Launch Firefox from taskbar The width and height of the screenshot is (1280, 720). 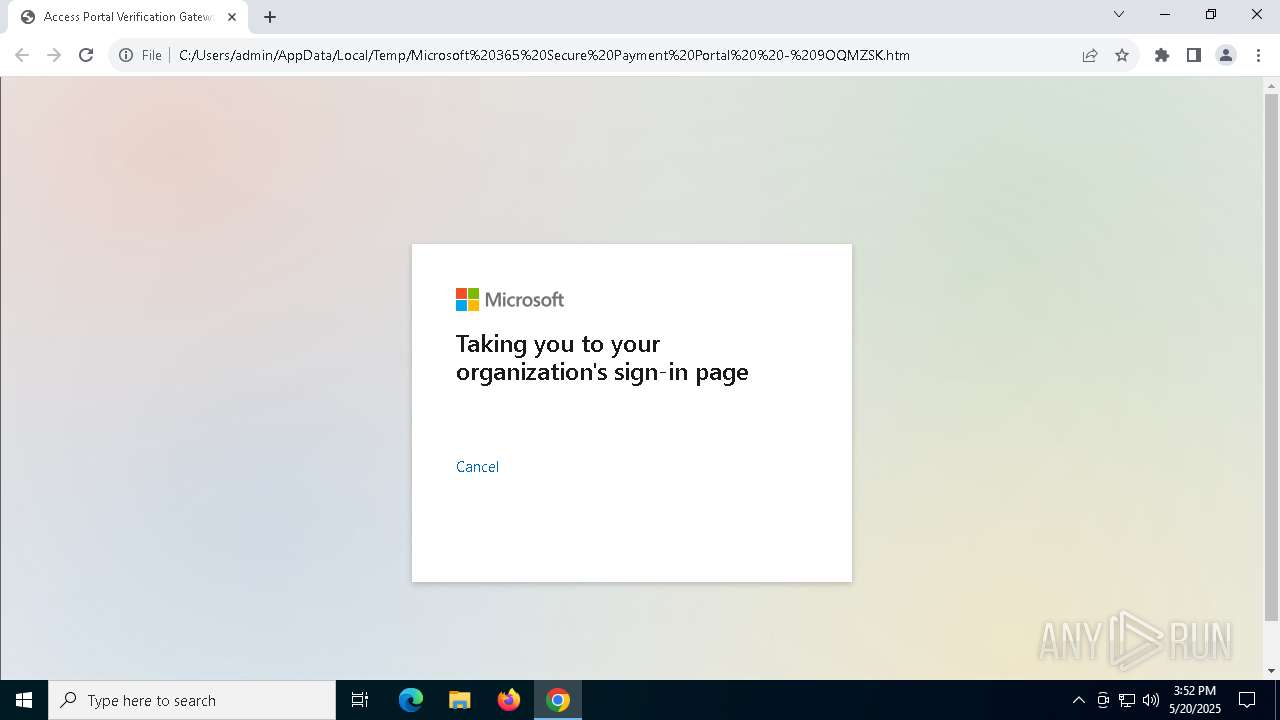(x=509, y=700)
